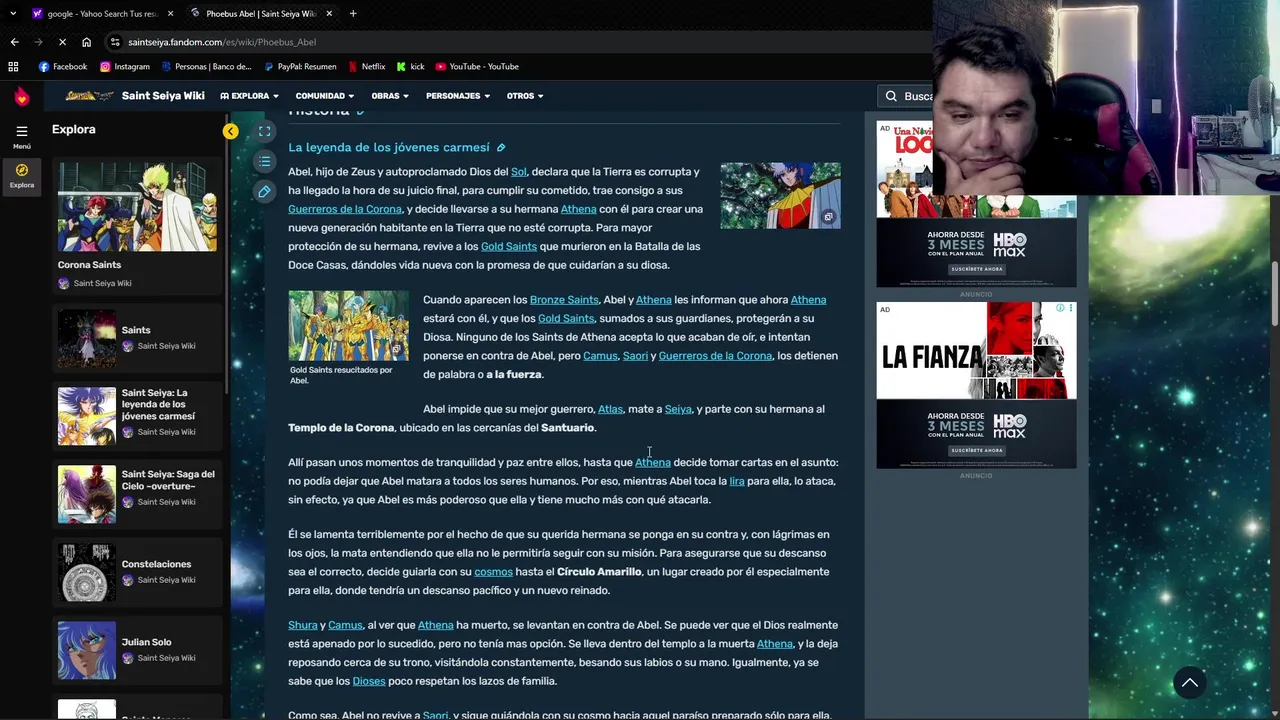Open Saint Seiya: La leyenda de los jóvenes carmesí card
1280x720 pixels.
(137, 415)
